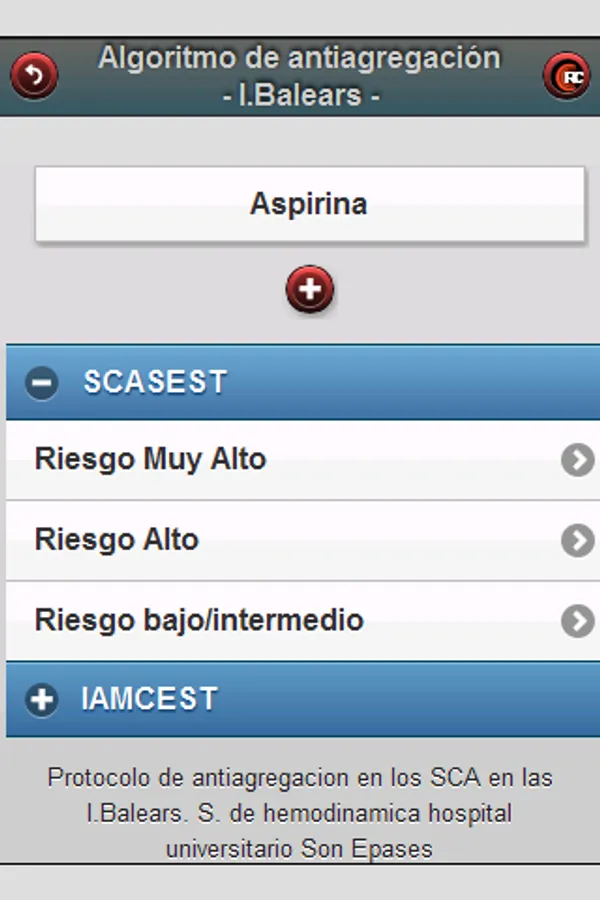Screen dimensions: 600x900
Task: Tap the red back arrow icon
Action: coord(34,76)
